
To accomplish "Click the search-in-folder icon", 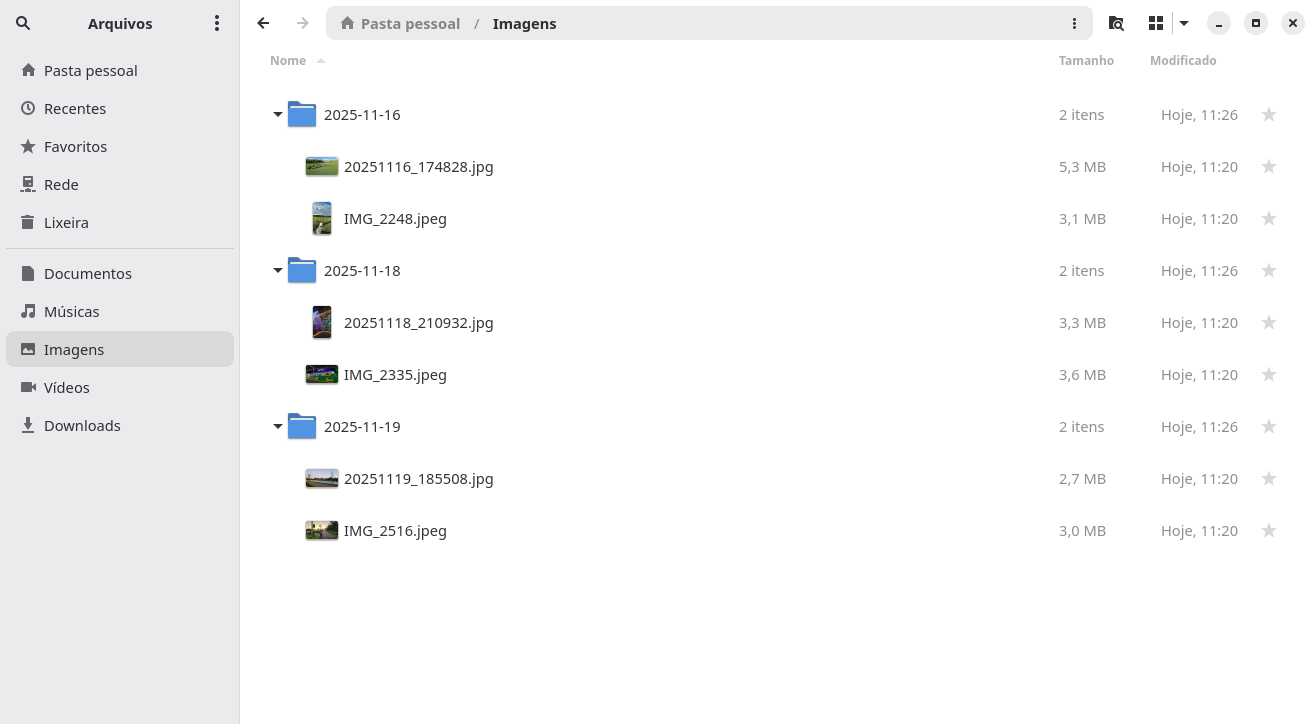I will (x=1116, y=23).
